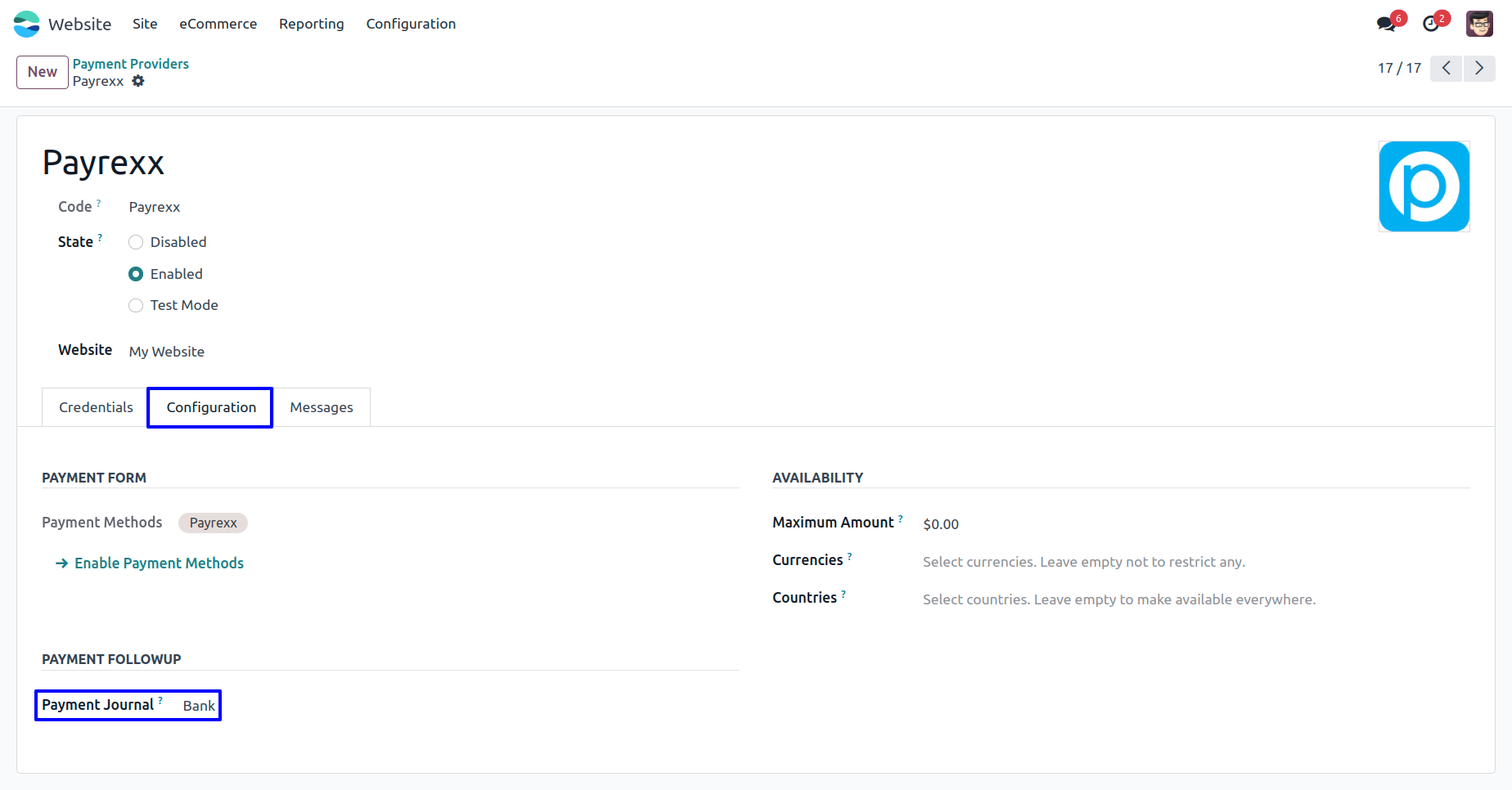Edit the Payrexx provider name field
The width and height of the screenshot is (1512, 790).
pyautogui.click(x=103, y=163)
